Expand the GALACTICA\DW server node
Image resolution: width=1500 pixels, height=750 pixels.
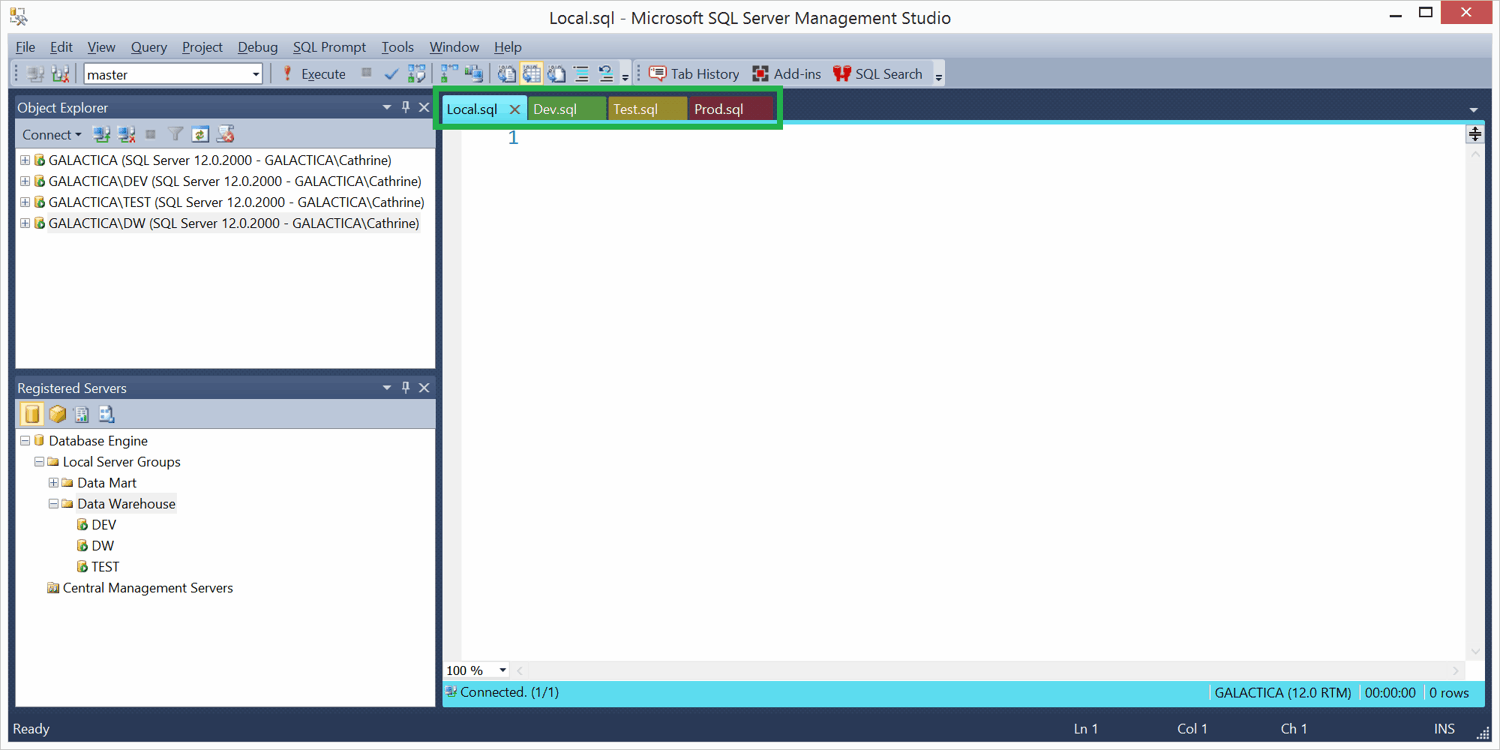[25, 223]
